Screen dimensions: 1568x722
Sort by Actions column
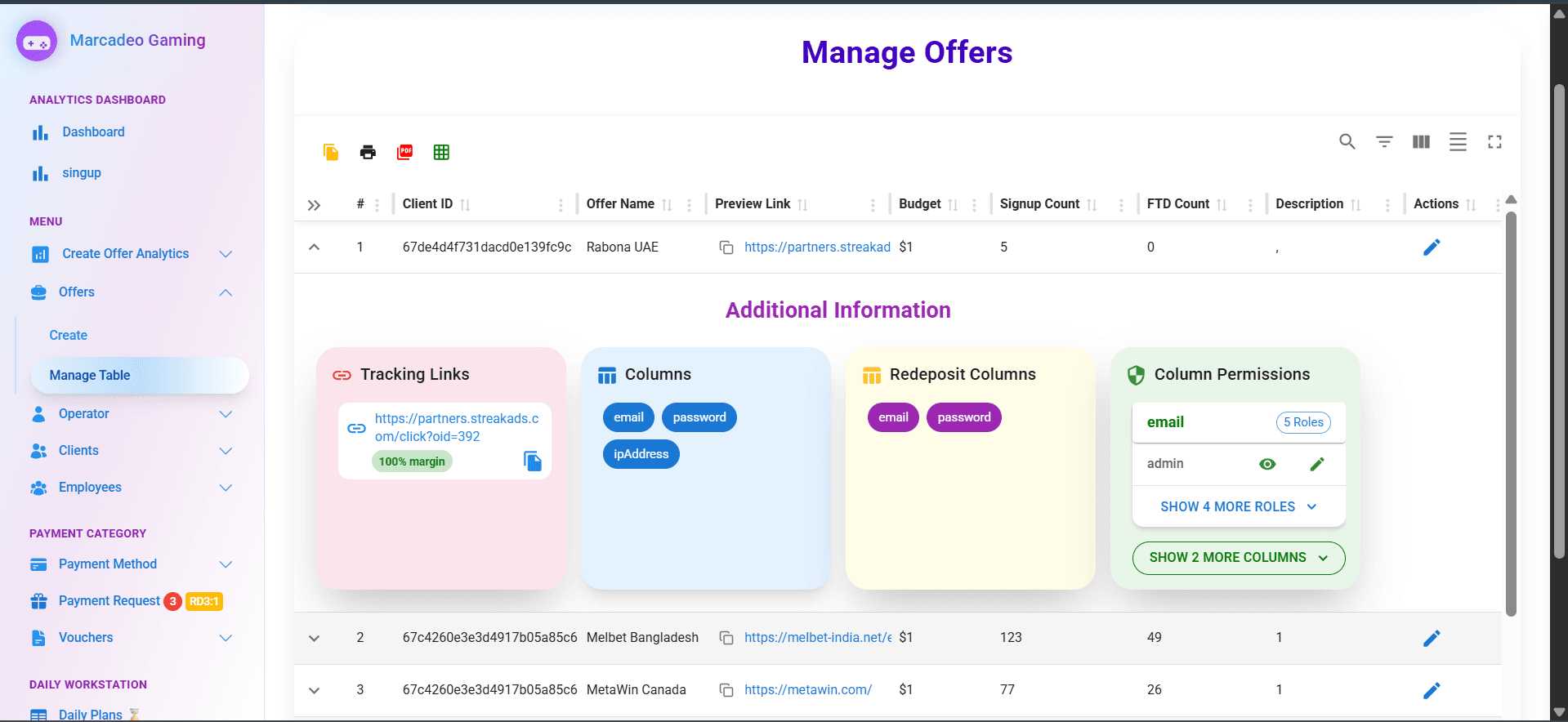click(x=1471, y=204)
